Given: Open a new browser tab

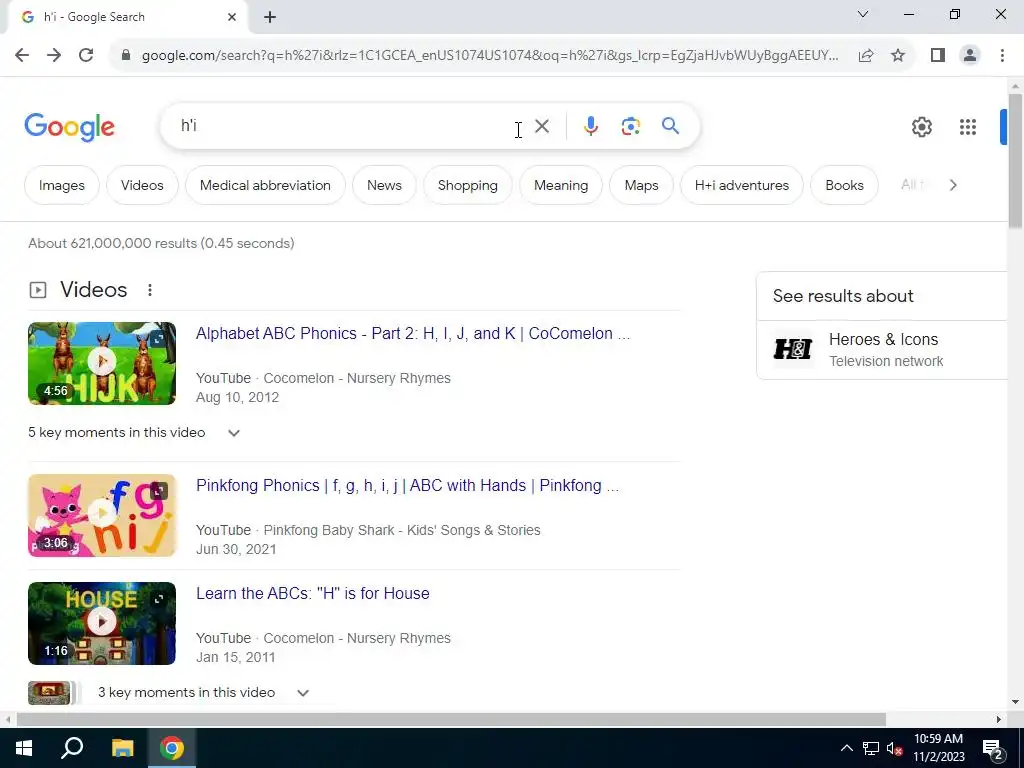Looking at the screenshot, I should [270, 17].
